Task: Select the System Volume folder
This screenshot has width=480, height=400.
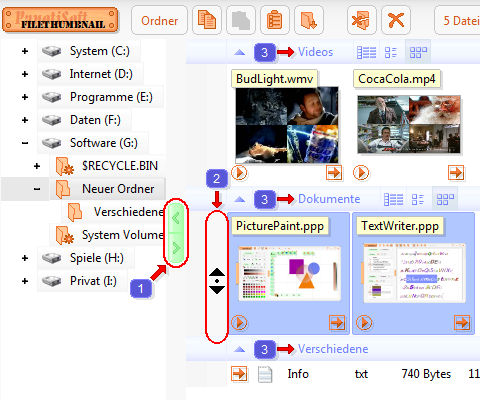Action: [x=108, y=235]
